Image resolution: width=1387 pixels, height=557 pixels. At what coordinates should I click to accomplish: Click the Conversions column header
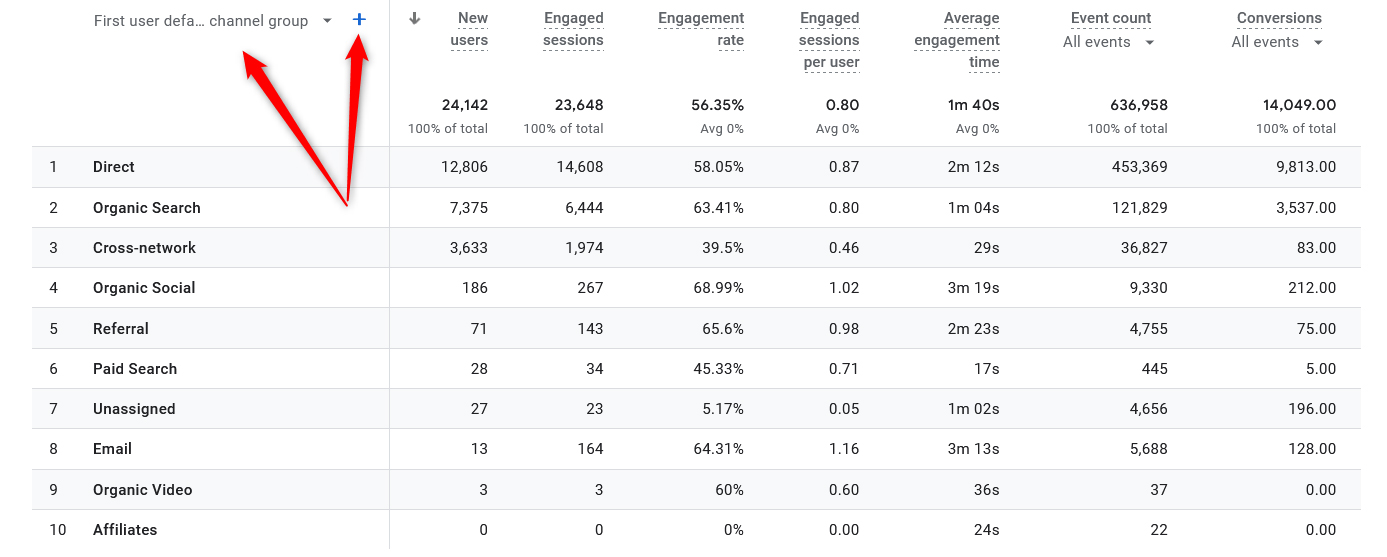click(x=1279, y=18)
